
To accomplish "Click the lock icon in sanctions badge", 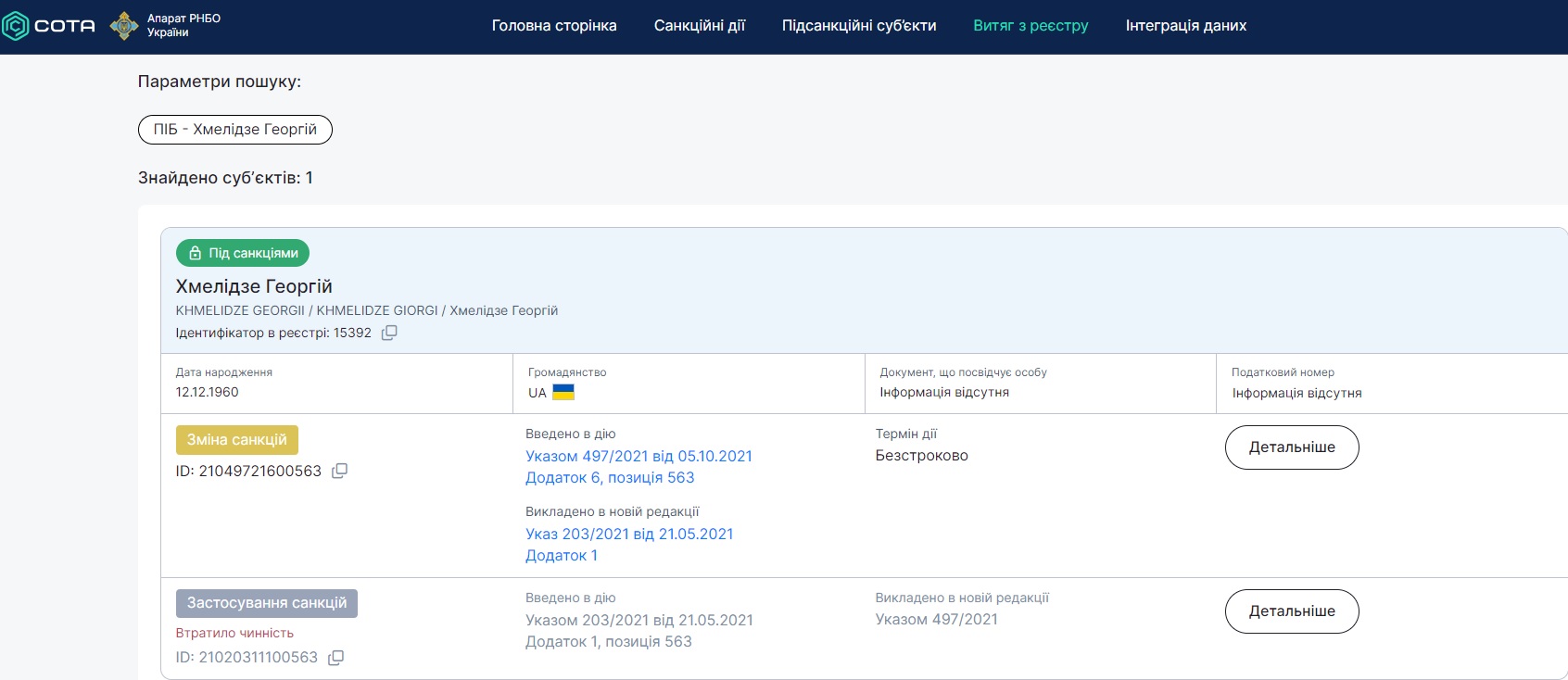I will pyautogui.click(x=196, y=253).
